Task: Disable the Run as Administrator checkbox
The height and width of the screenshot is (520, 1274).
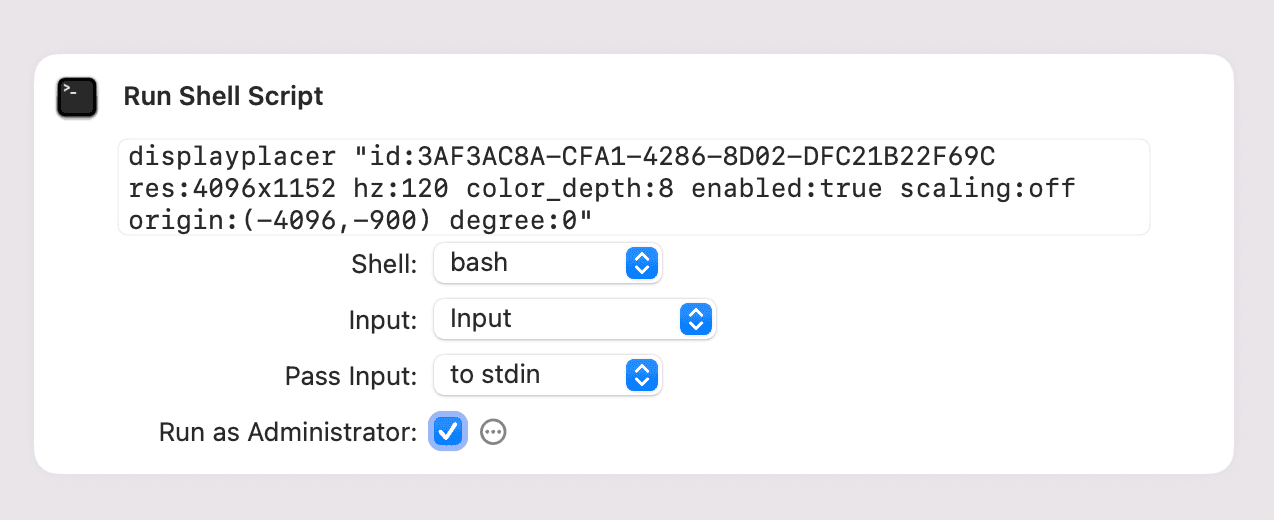Action: (448, 432)
